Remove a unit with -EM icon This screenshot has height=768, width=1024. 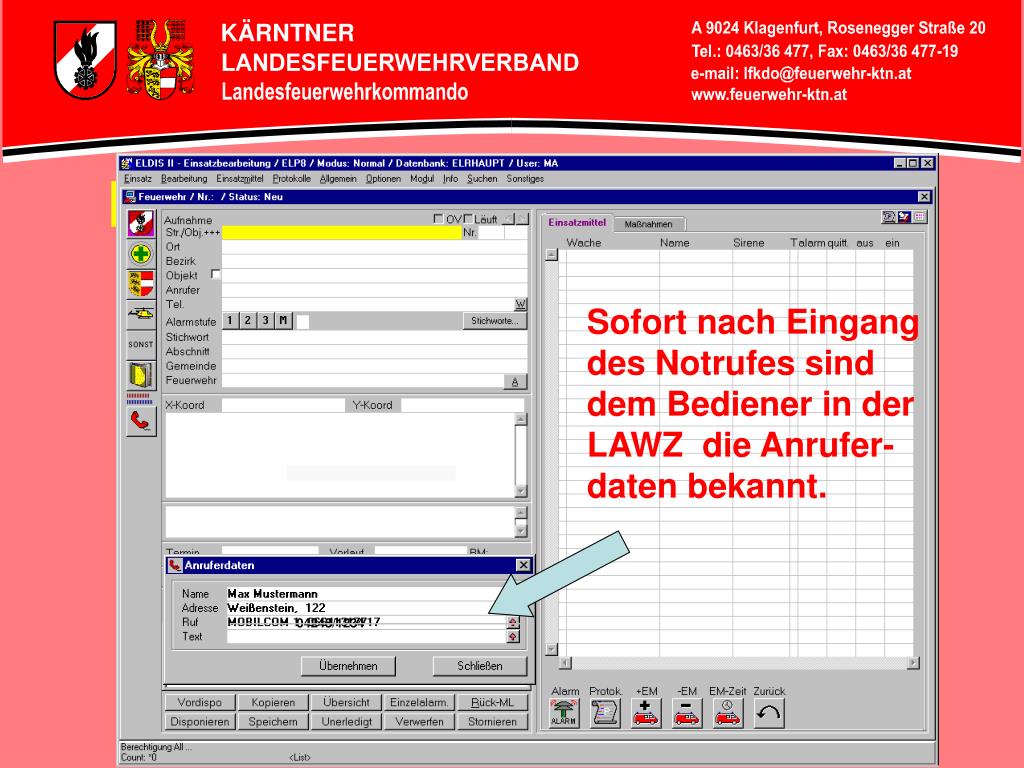(x=686, y=712)
